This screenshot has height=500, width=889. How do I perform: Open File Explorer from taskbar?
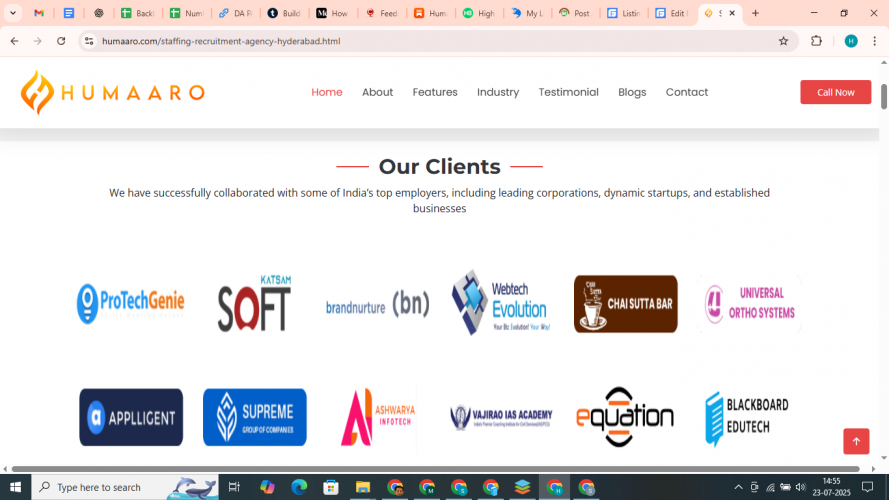pyautogui.click(x=362, y=487)
